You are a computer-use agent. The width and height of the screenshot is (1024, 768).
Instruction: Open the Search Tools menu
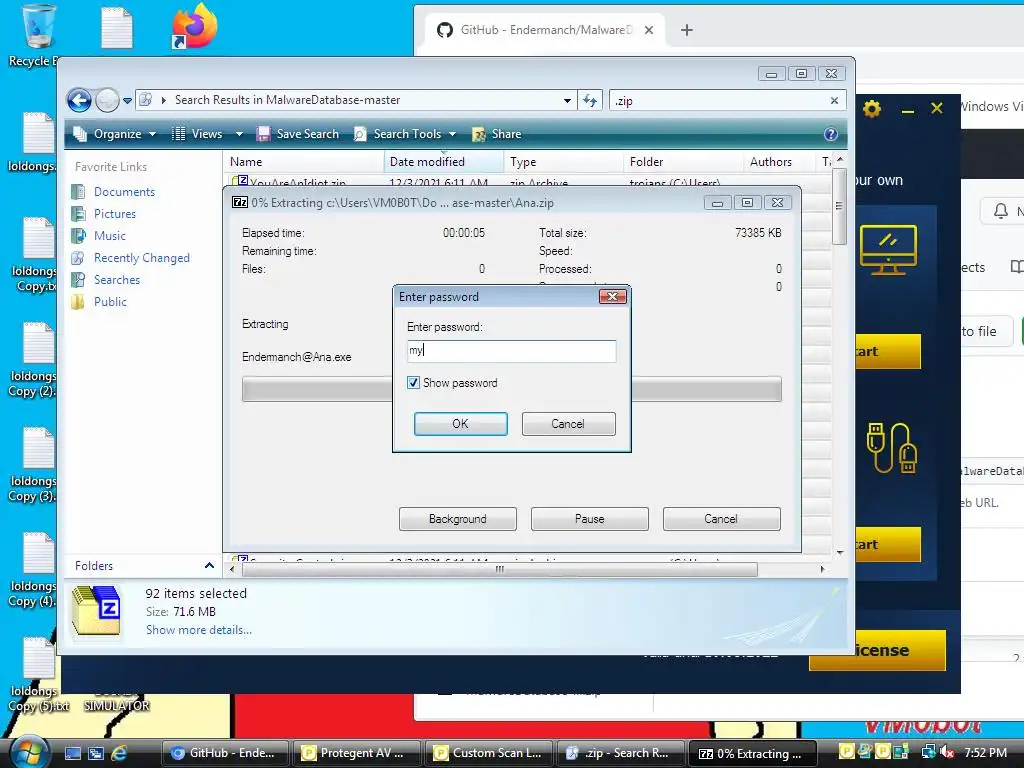(x=405, y=134)
